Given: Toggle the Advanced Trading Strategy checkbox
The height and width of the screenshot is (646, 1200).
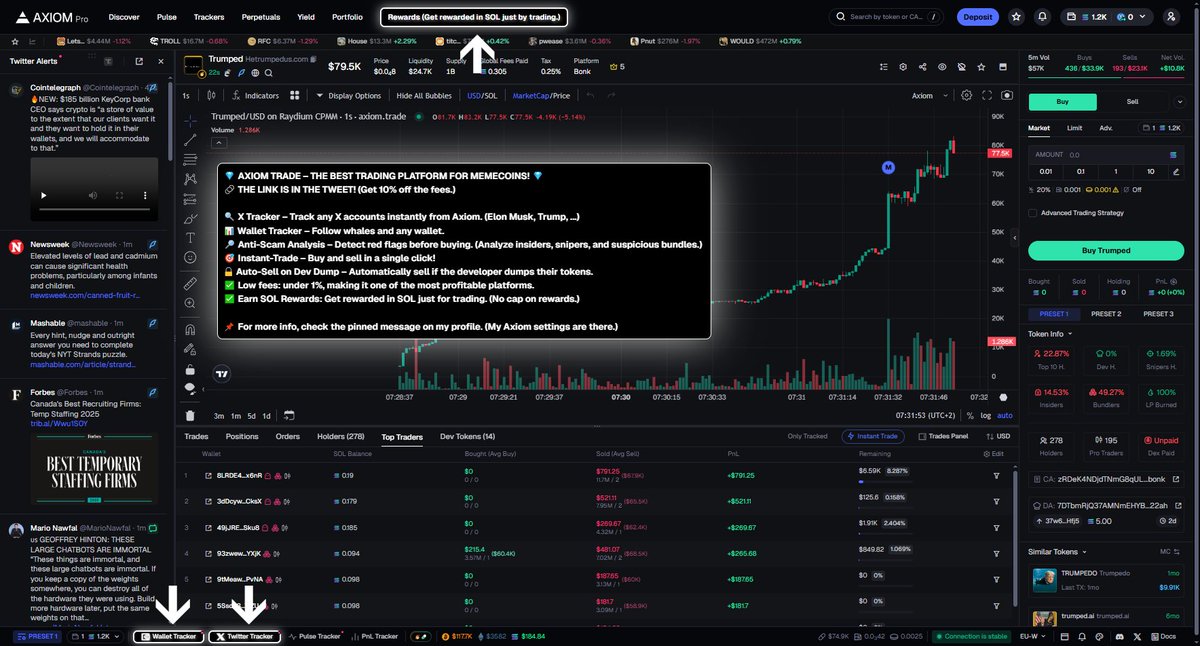Looking at the screenshot, I should [x=1033, y=212].
